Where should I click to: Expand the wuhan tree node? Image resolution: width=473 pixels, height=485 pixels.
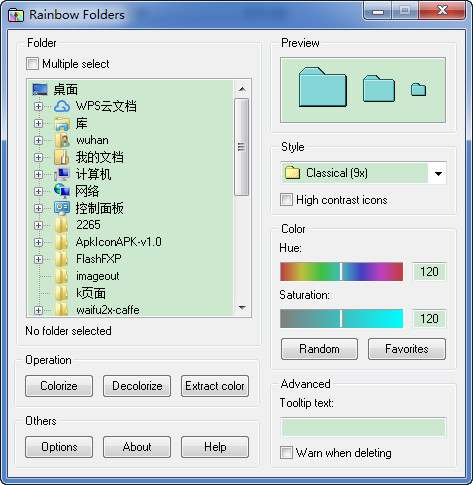tap(38, 140)
